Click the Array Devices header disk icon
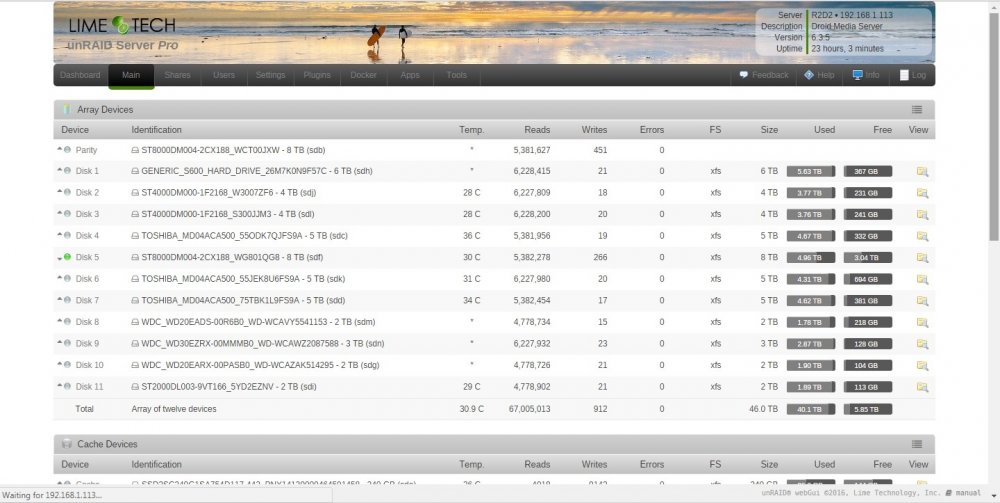 pos(66,110)
